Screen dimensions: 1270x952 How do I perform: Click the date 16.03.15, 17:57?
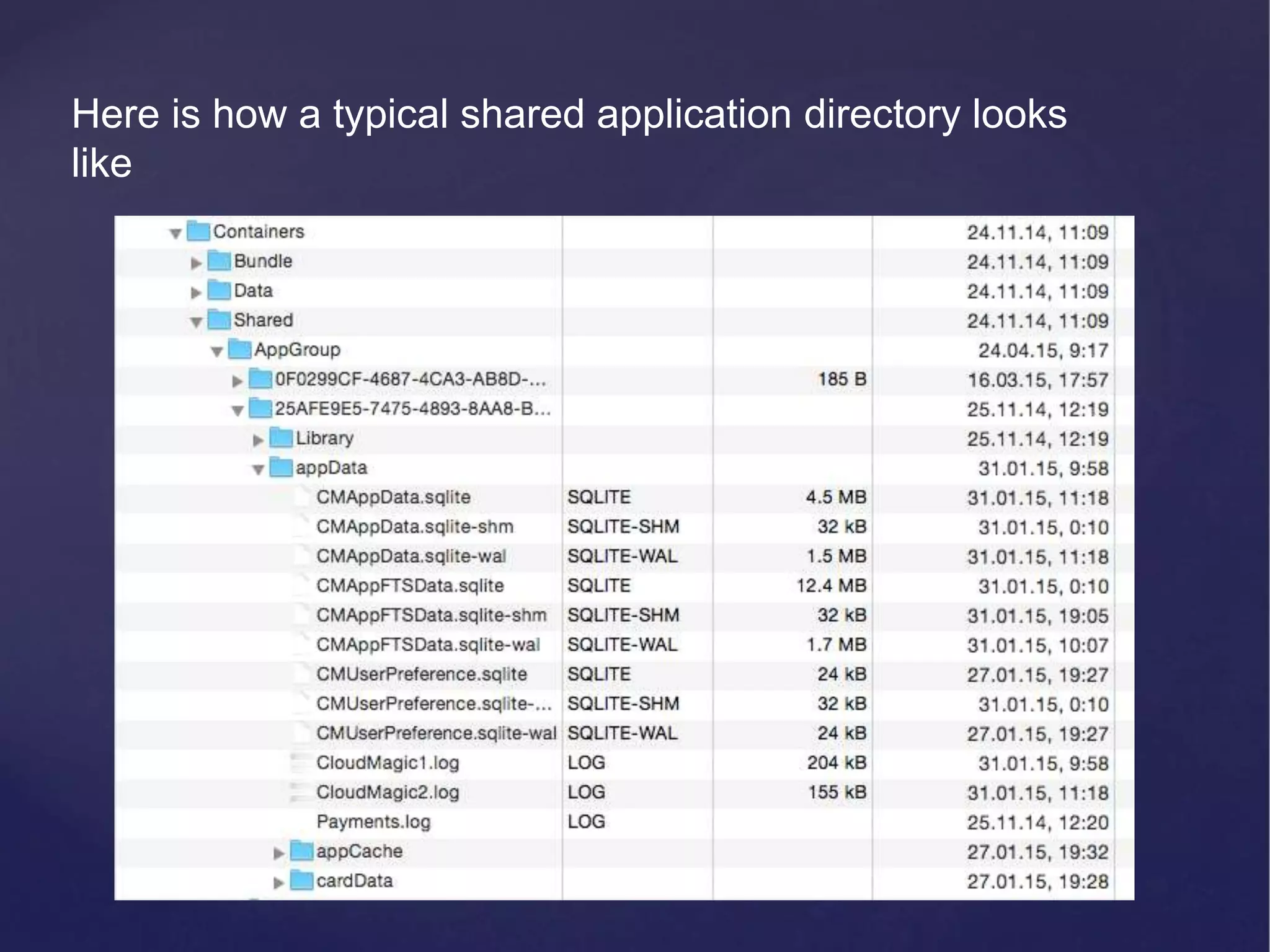point(1038,380)
